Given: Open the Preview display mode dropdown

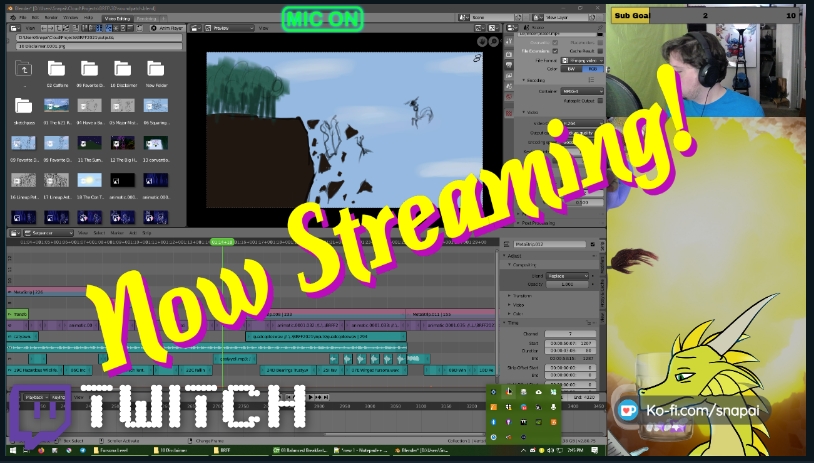Looking at the screenshot, I should (x=229, y=28).
